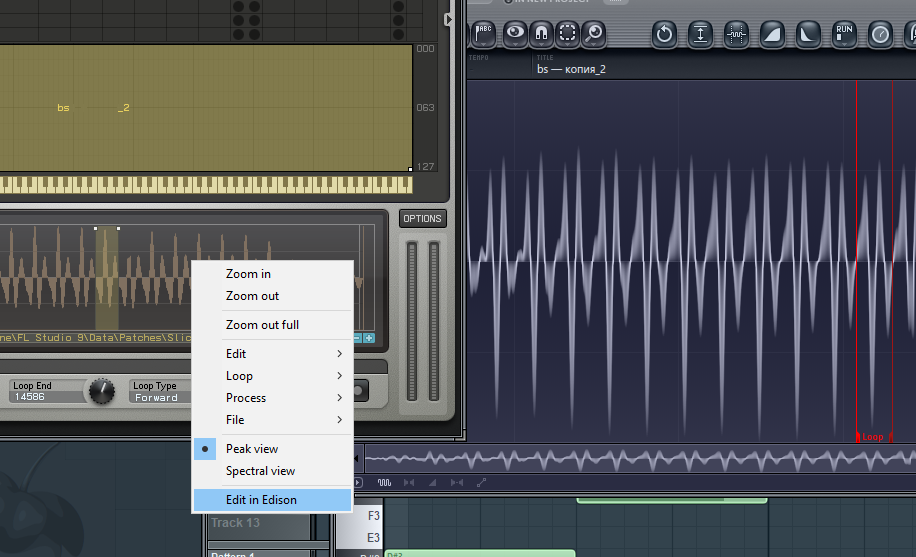Viewport: 916px width, 557px height.
Task: Click the plus zoom button under sampler waveform
Action: tap(369, 338)
